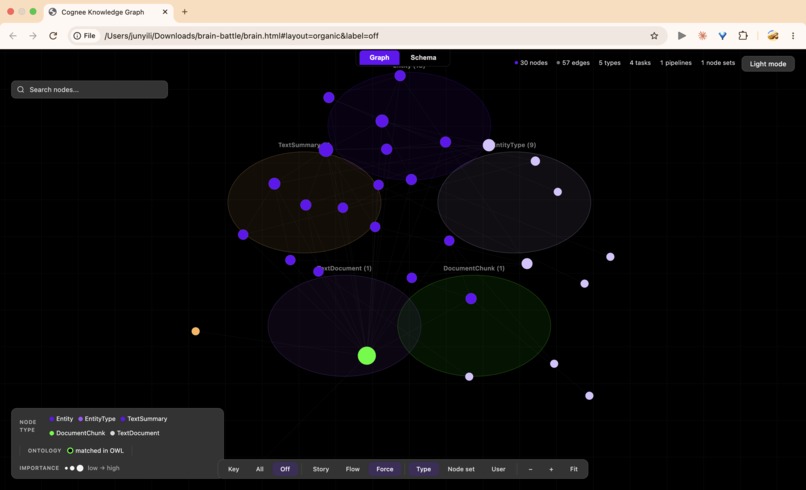Click the 1 pipelines stat
Viewport: 806px width, 490px height.
(x=675, y=63)
